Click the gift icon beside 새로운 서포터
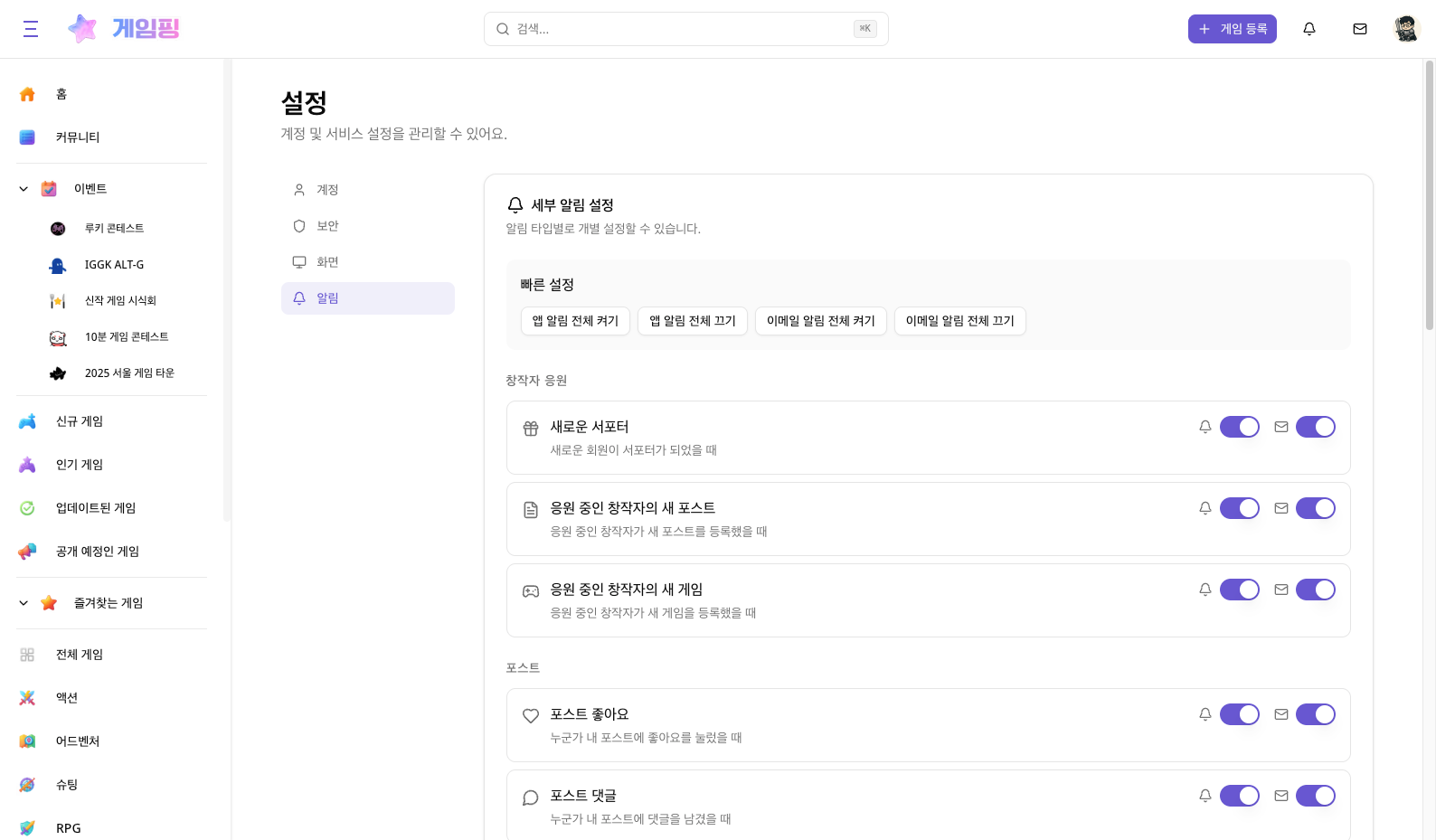 [x=531, y=429]
